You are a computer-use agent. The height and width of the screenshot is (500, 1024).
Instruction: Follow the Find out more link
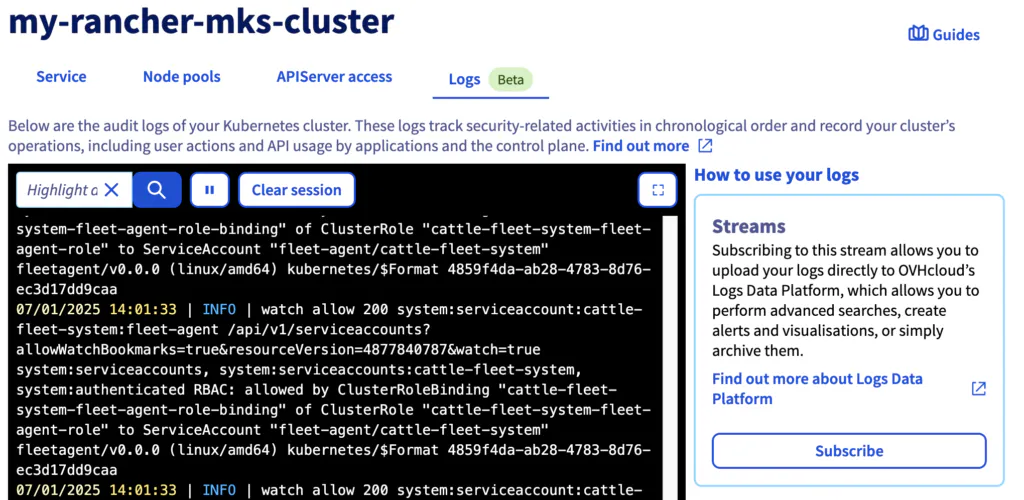coord(641,146)
